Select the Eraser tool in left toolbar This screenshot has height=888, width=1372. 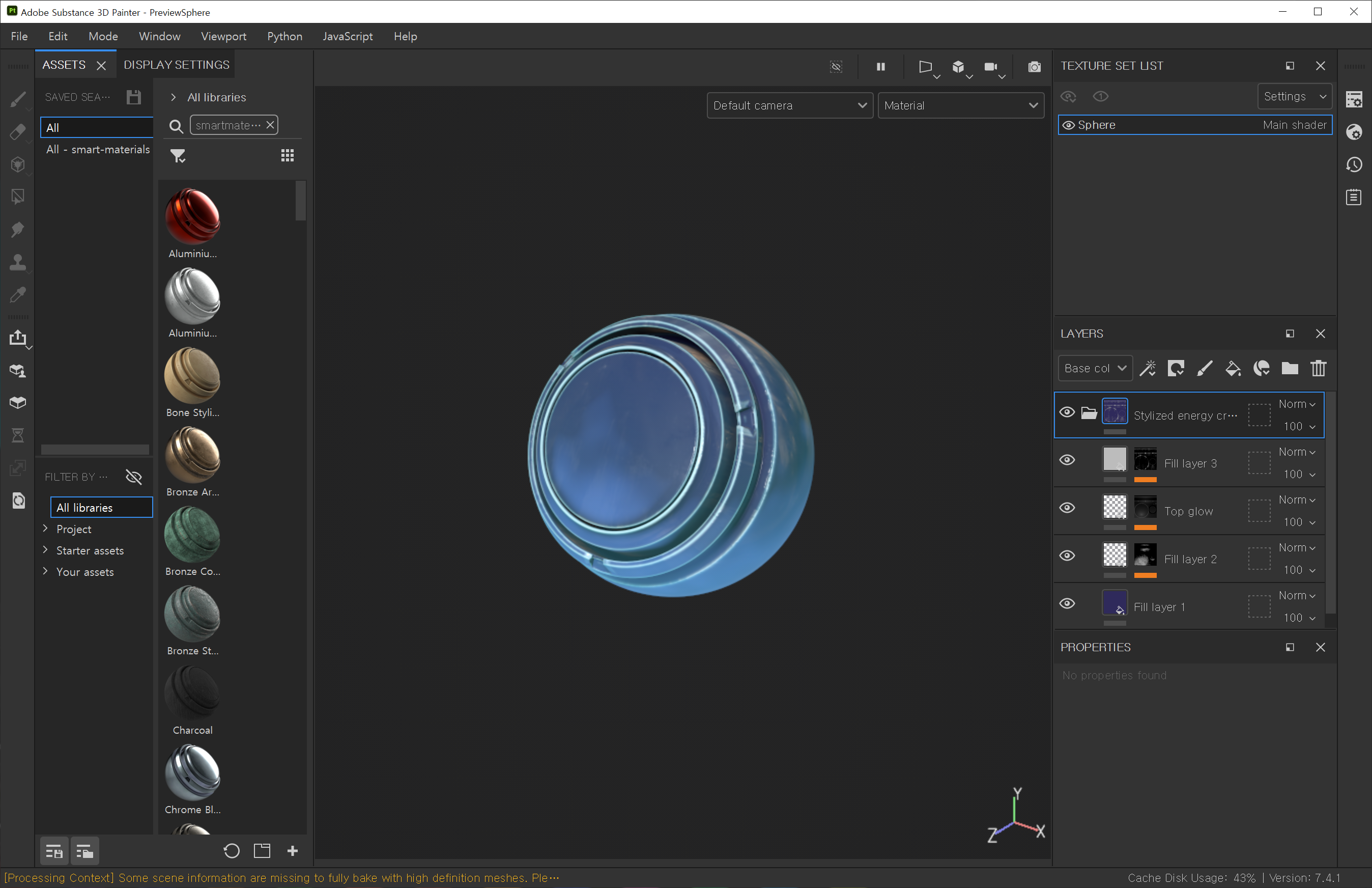tap(18, 132)
